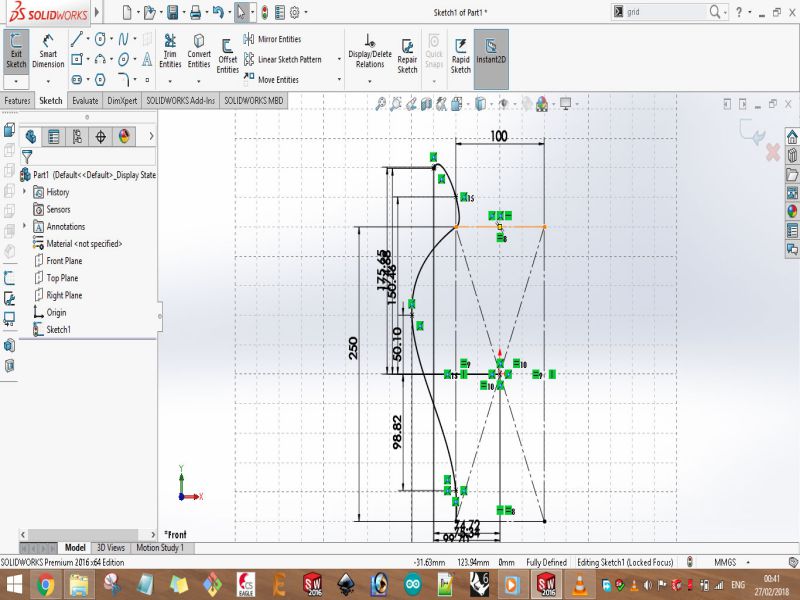Open the VLC player taskbar icon
Image resolution: width=800 pixels, height=600 pixels.
click(579, 585)
